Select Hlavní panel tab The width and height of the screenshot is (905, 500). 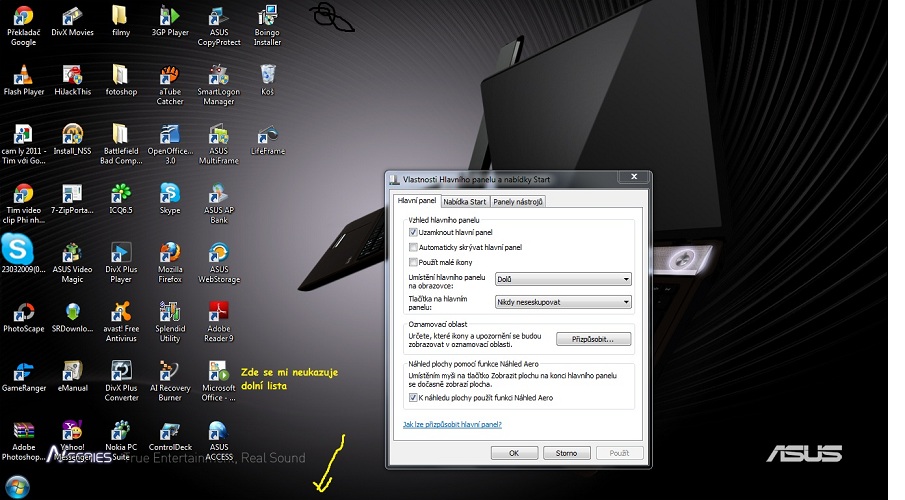point(417,200)
